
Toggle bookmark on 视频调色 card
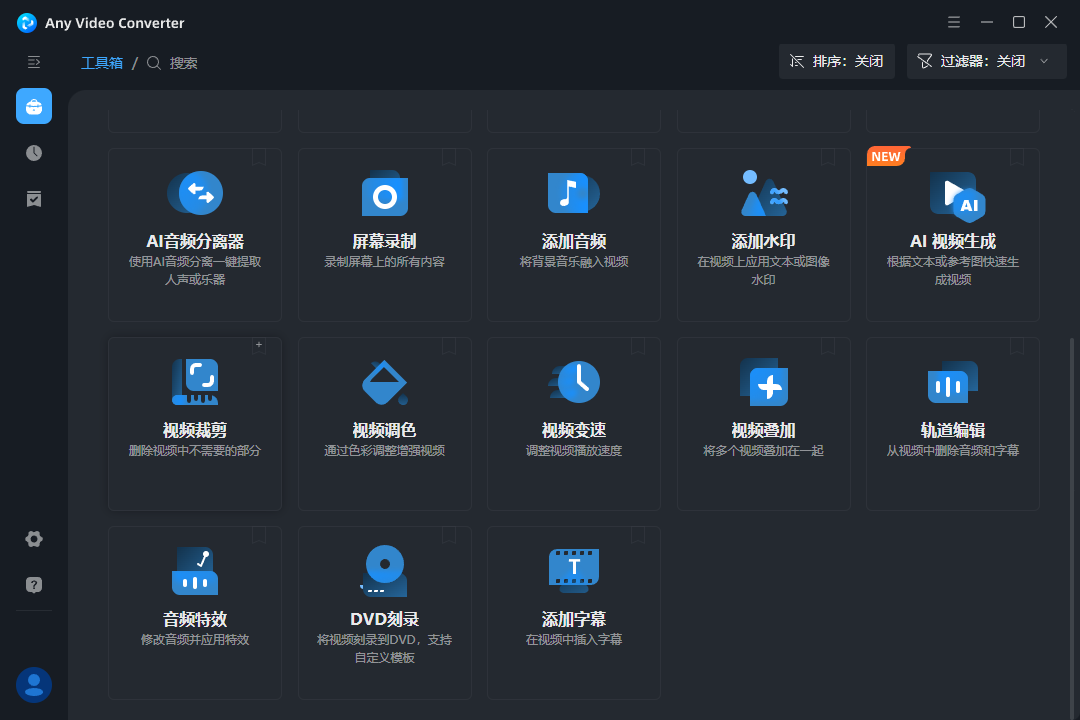point(449,346)
